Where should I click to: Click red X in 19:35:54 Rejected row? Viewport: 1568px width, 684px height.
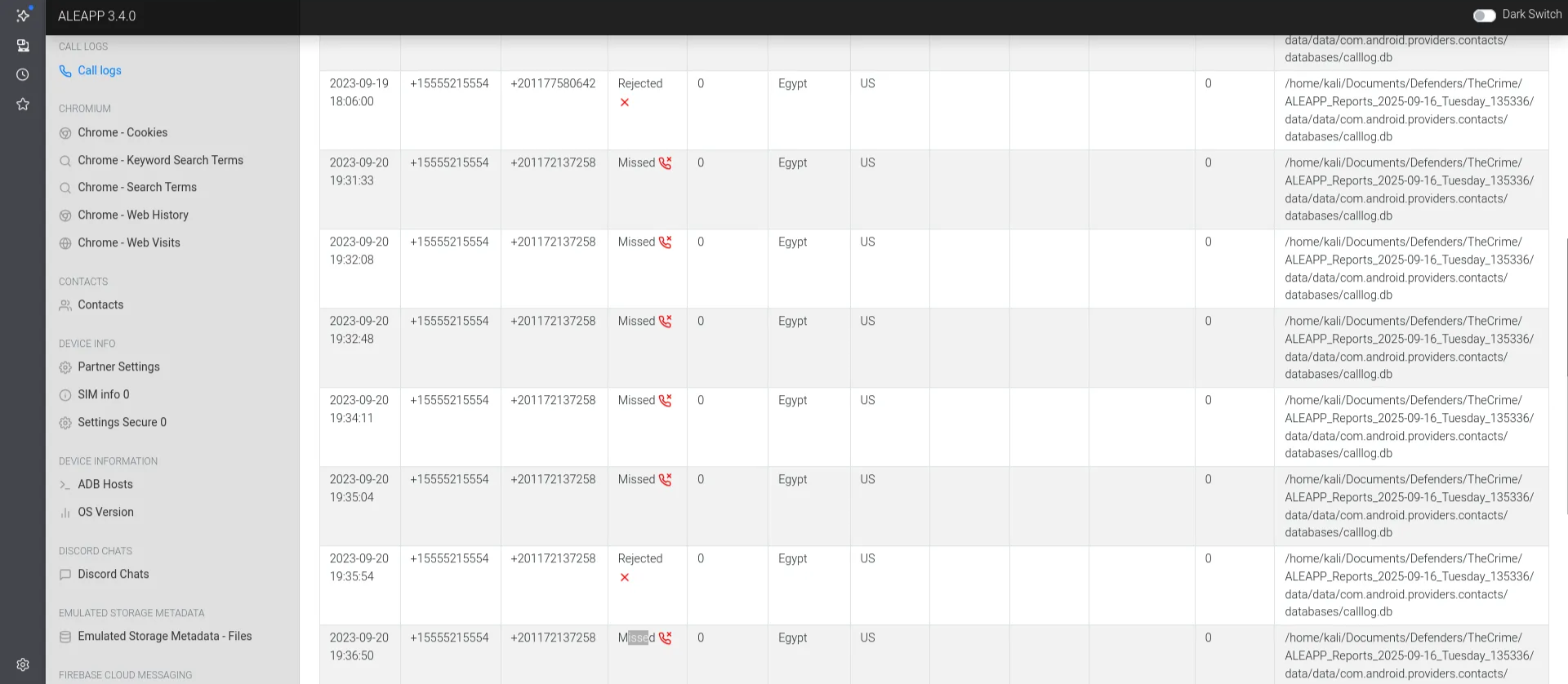(x=625, y=577)
